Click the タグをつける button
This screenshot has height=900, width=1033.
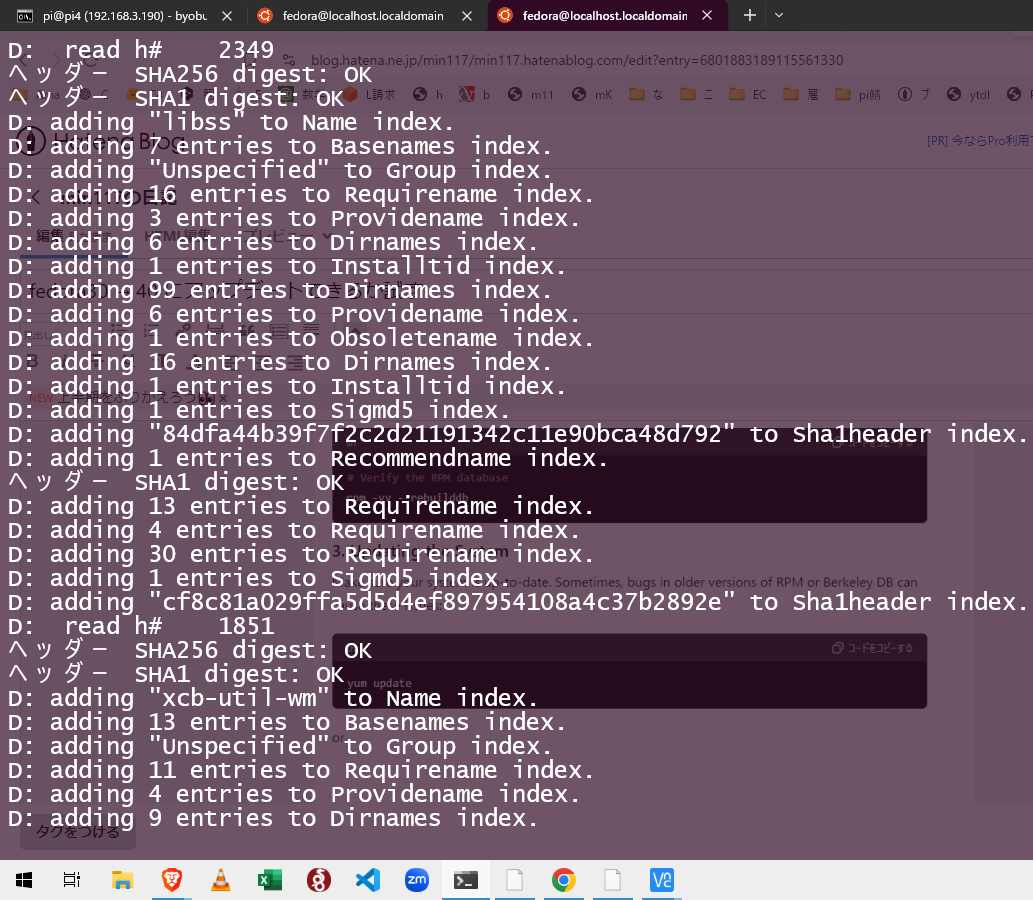pyautogui.click(x=77, y=832)
